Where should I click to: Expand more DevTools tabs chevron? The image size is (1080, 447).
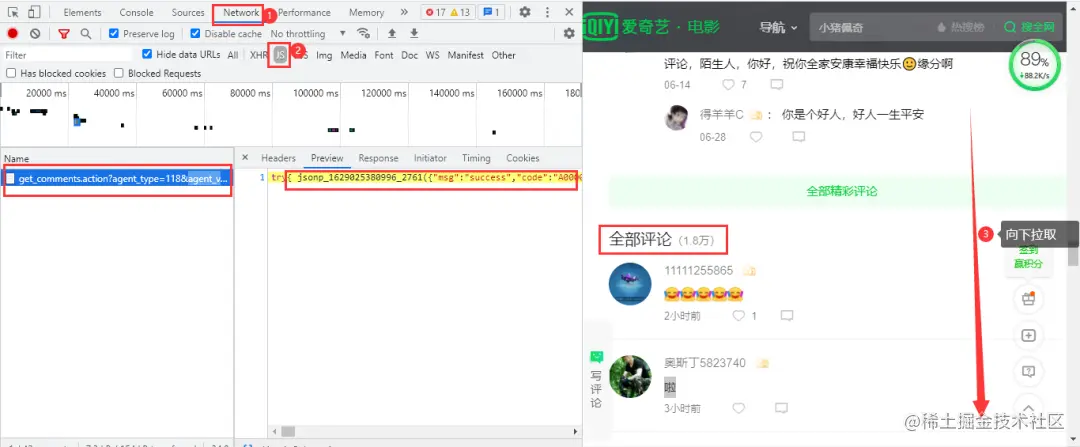pyautogui.click(x=404, y=12)
